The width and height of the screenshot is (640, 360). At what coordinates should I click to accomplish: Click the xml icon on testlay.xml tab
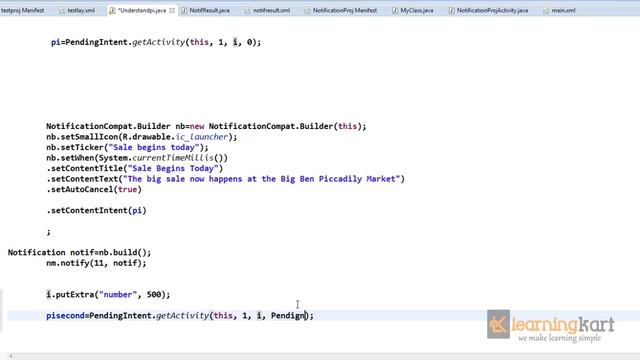62,11
